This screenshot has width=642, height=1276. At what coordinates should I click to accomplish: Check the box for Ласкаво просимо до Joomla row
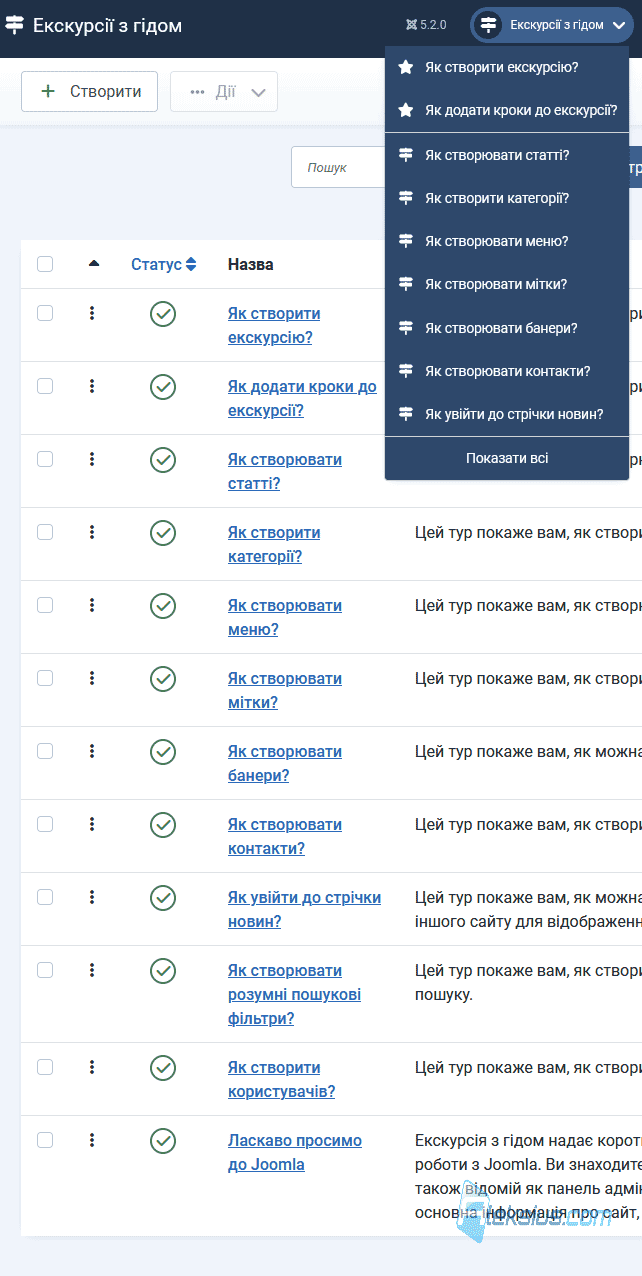click(x=45, y=1140)
